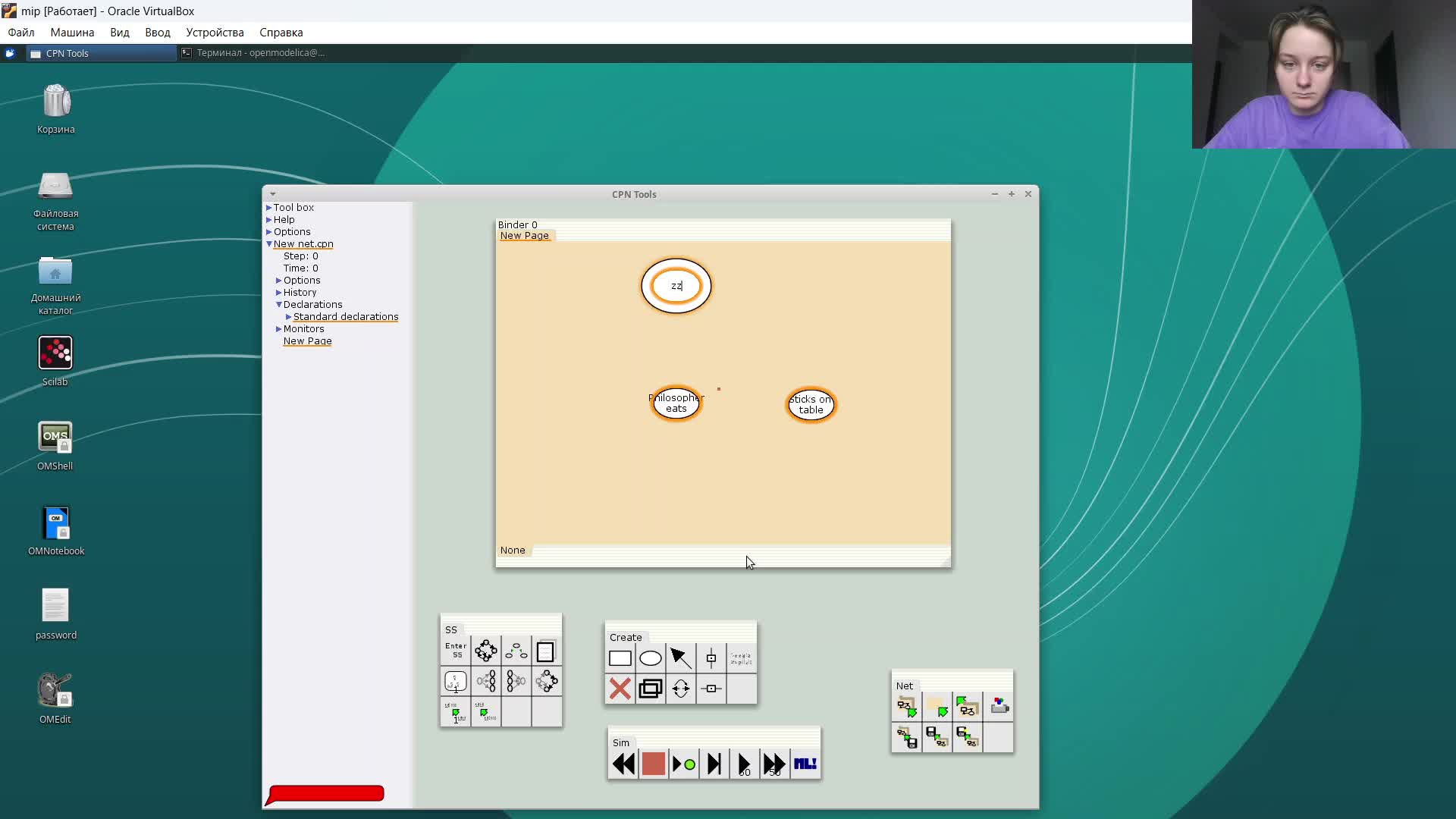The width and height of the screenshot is (1456, 819).
Task: Expand the top-level Options node
Action: [x=268, y=231]
